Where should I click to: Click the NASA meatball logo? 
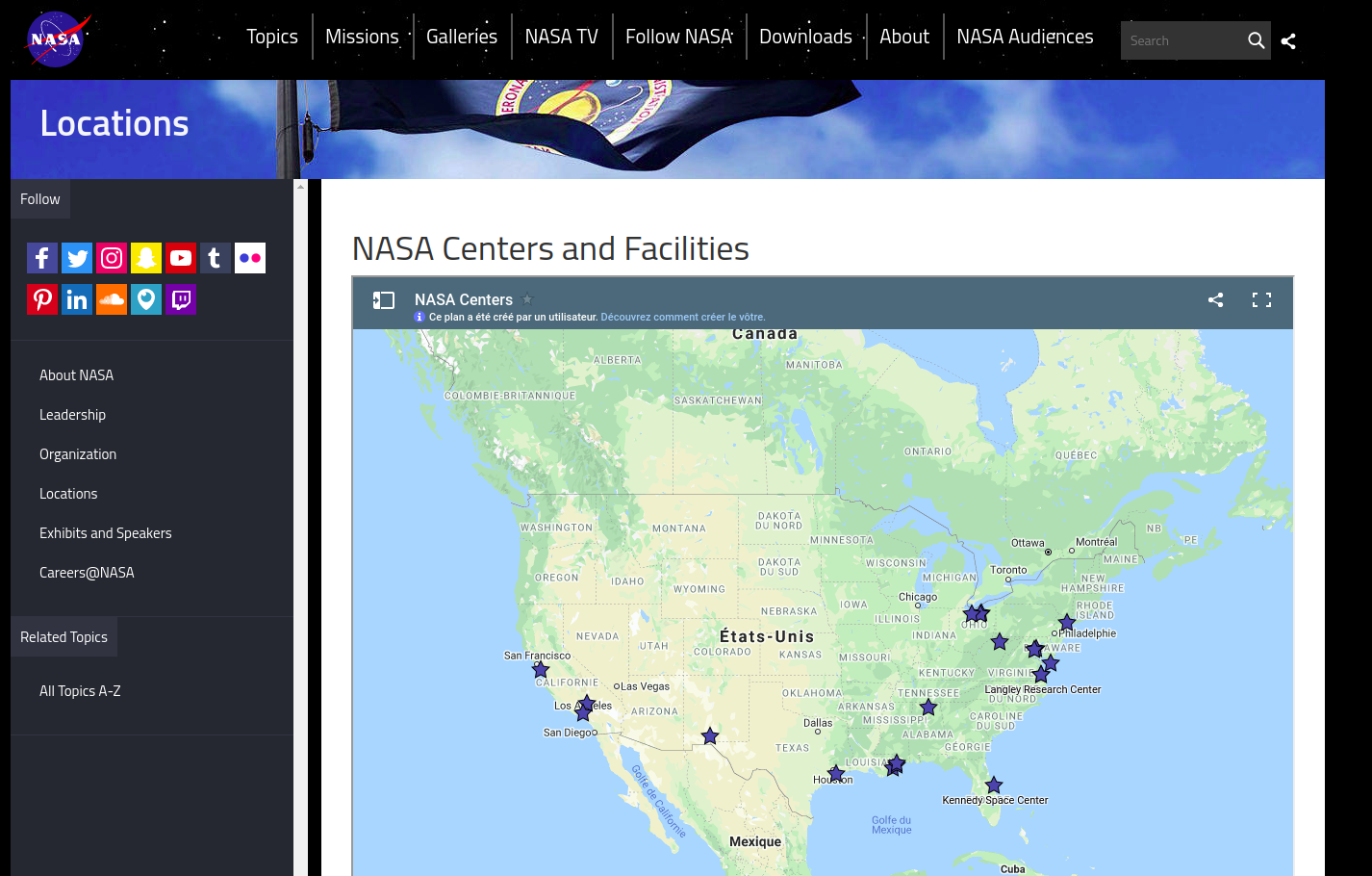pos(55,39)
